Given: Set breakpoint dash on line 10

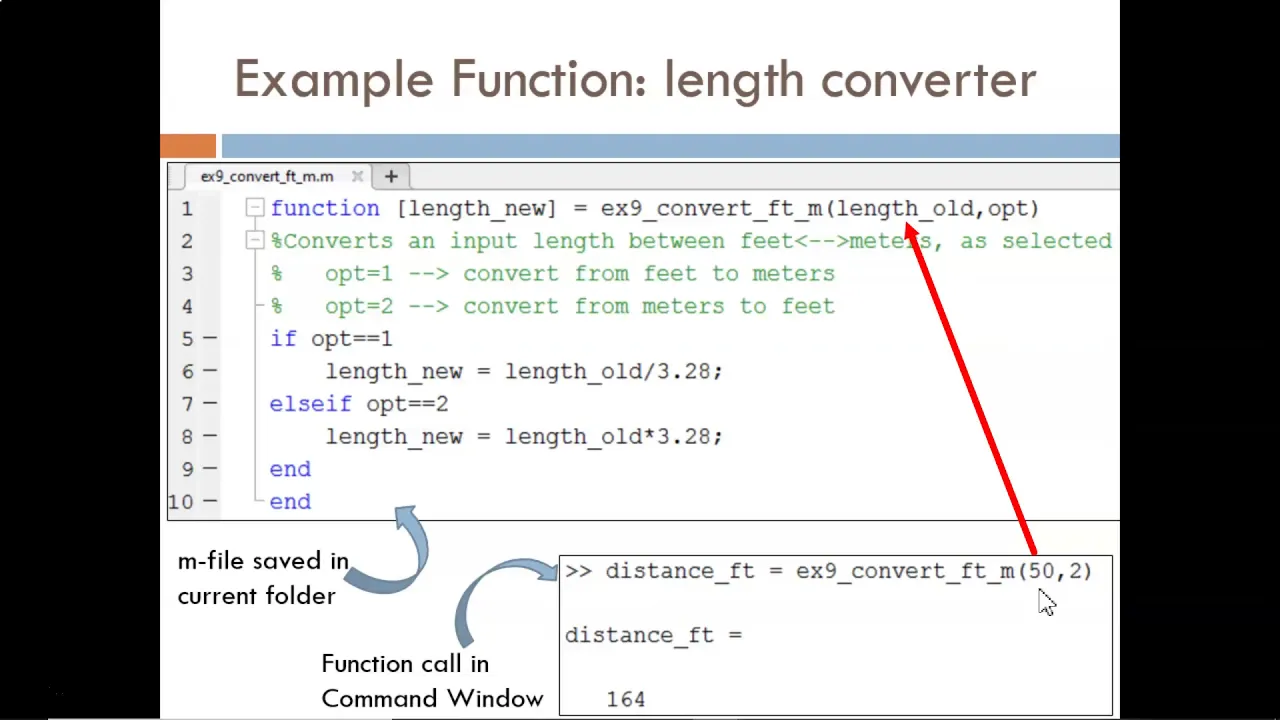Looking at the screenshot, I should click(x=209, y=501).
